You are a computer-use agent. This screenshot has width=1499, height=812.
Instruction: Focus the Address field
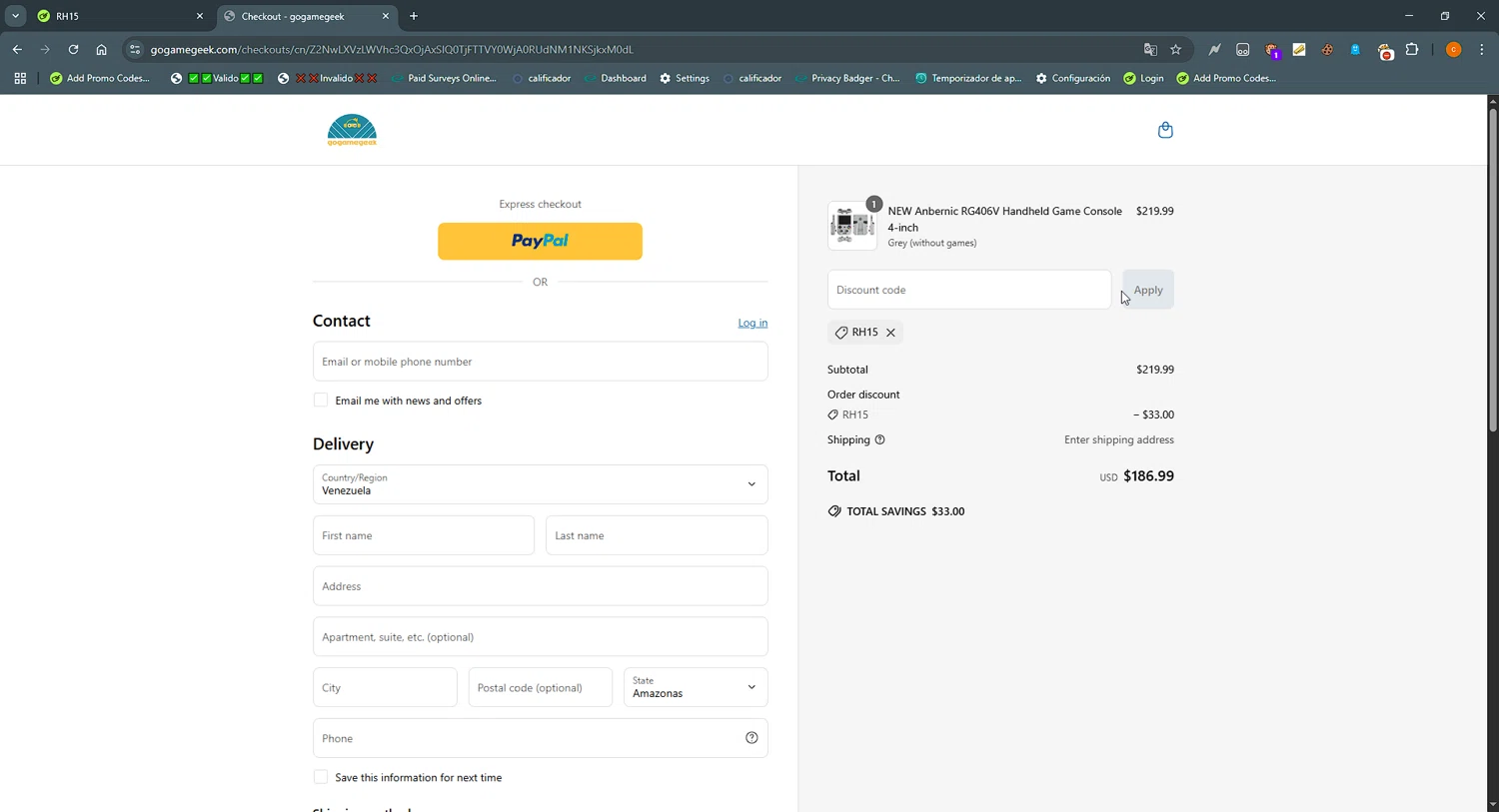coord(540,586)
